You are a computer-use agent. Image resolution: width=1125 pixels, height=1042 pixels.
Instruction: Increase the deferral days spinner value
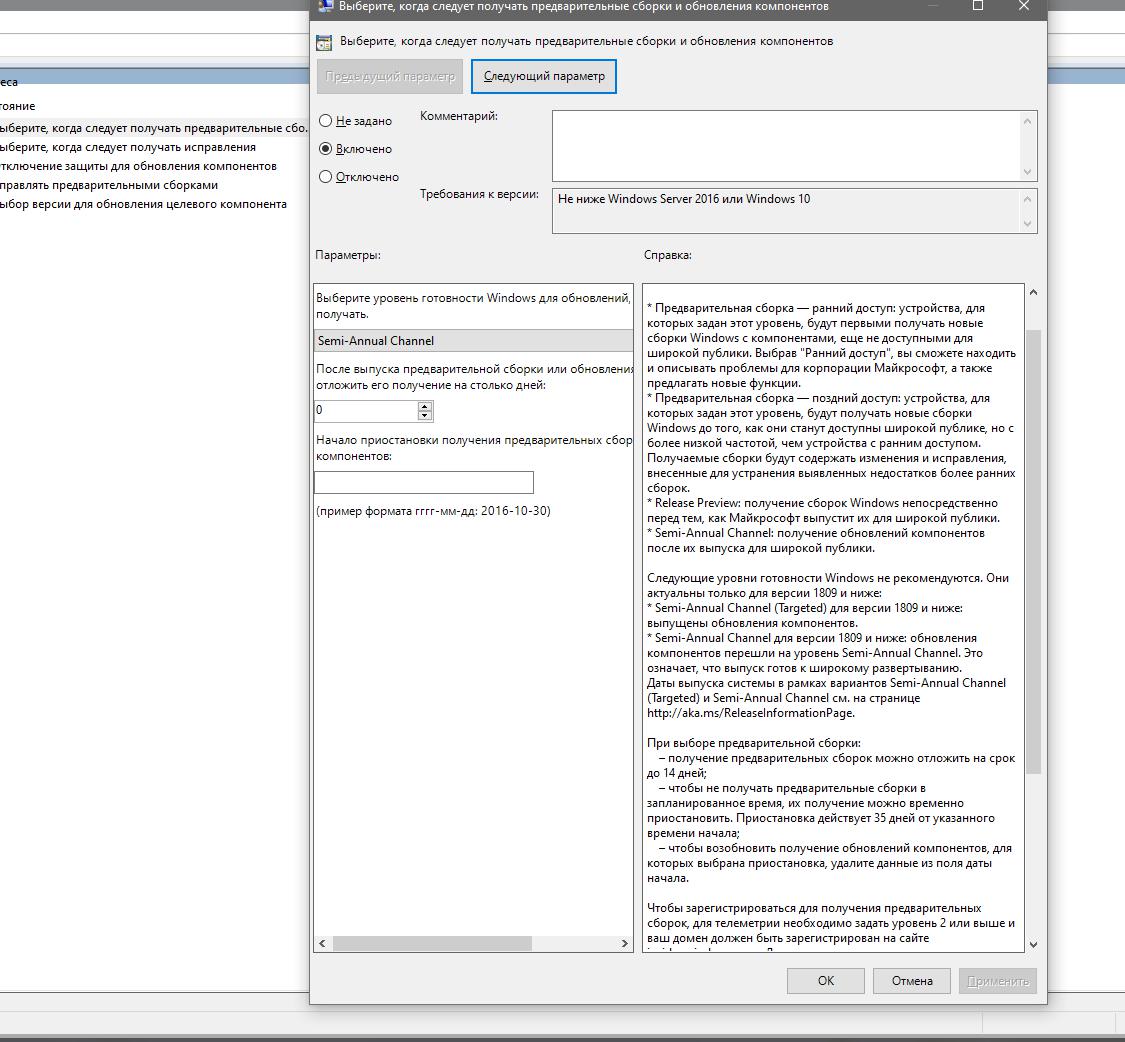click(425, 406)
